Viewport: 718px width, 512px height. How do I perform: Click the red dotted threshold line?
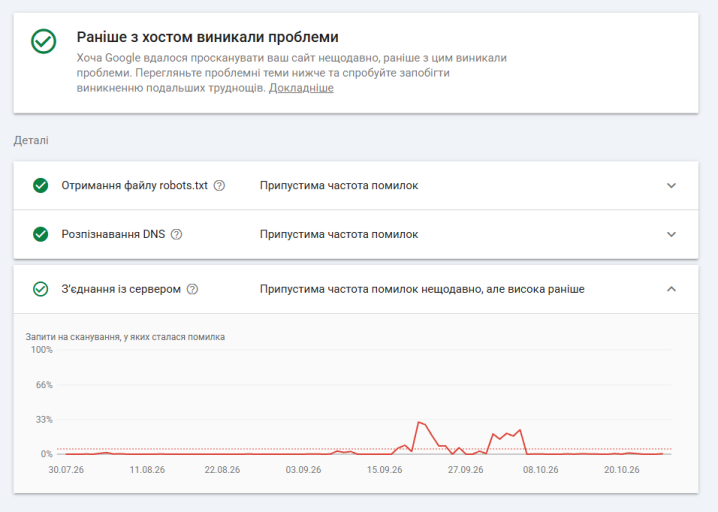pyautogui.click(x=364, y=449)
